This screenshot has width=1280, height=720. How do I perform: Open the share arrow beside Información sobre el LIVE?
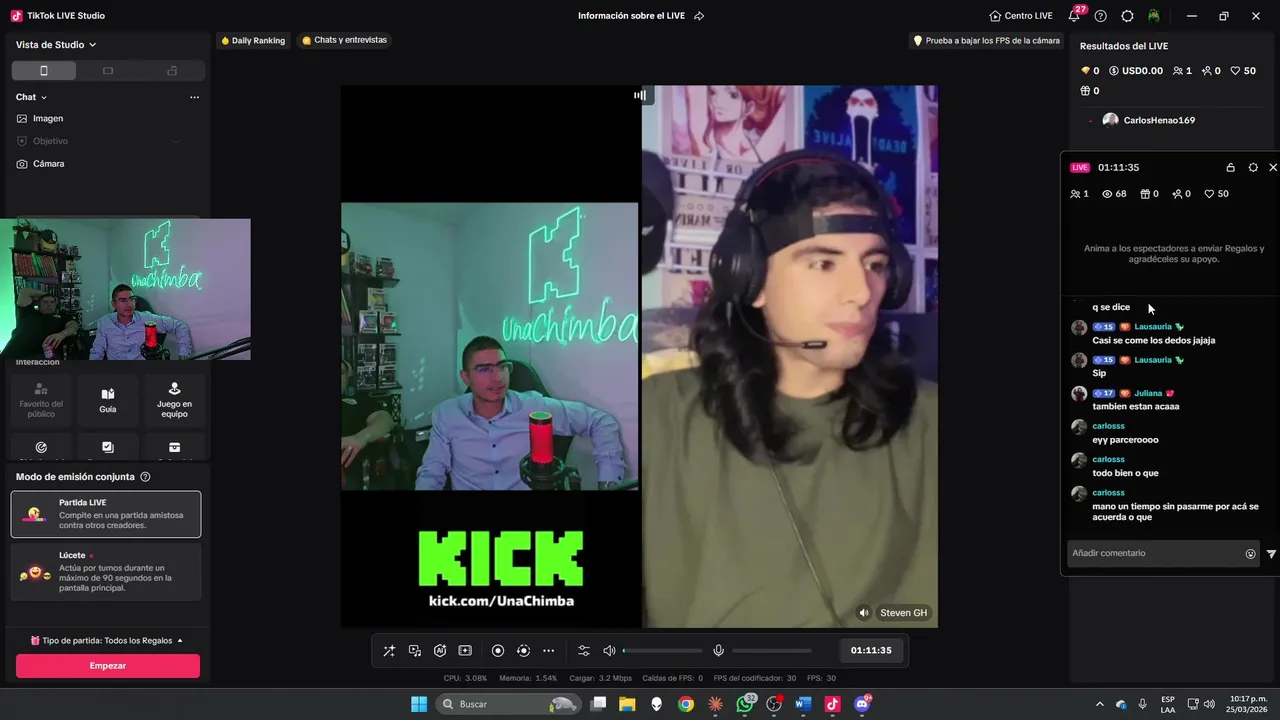pyautogui.click(x=699, y=16)
